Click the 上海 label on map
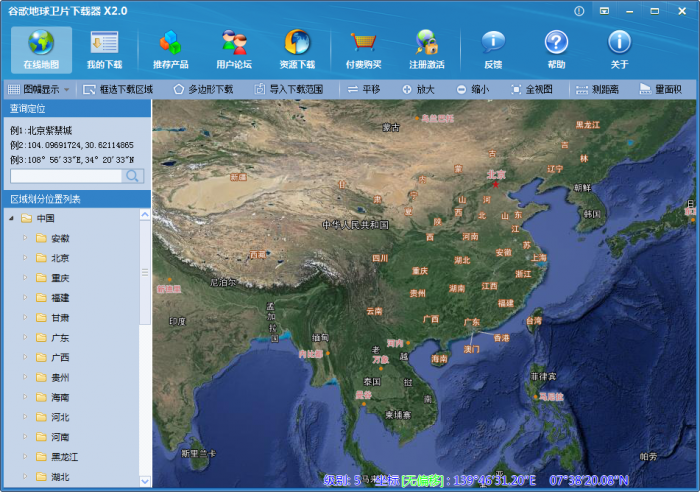Viewport: 700px width, 492px height. coord(538,258)
